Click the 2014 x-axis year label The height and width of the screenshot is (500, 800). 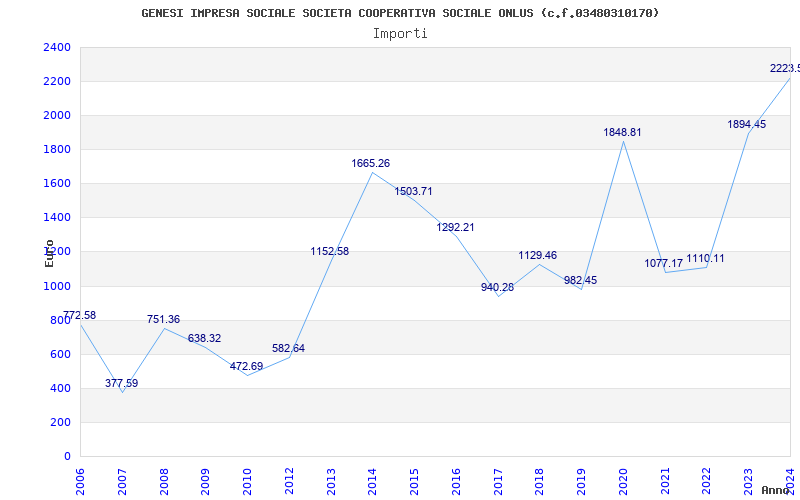372,482
